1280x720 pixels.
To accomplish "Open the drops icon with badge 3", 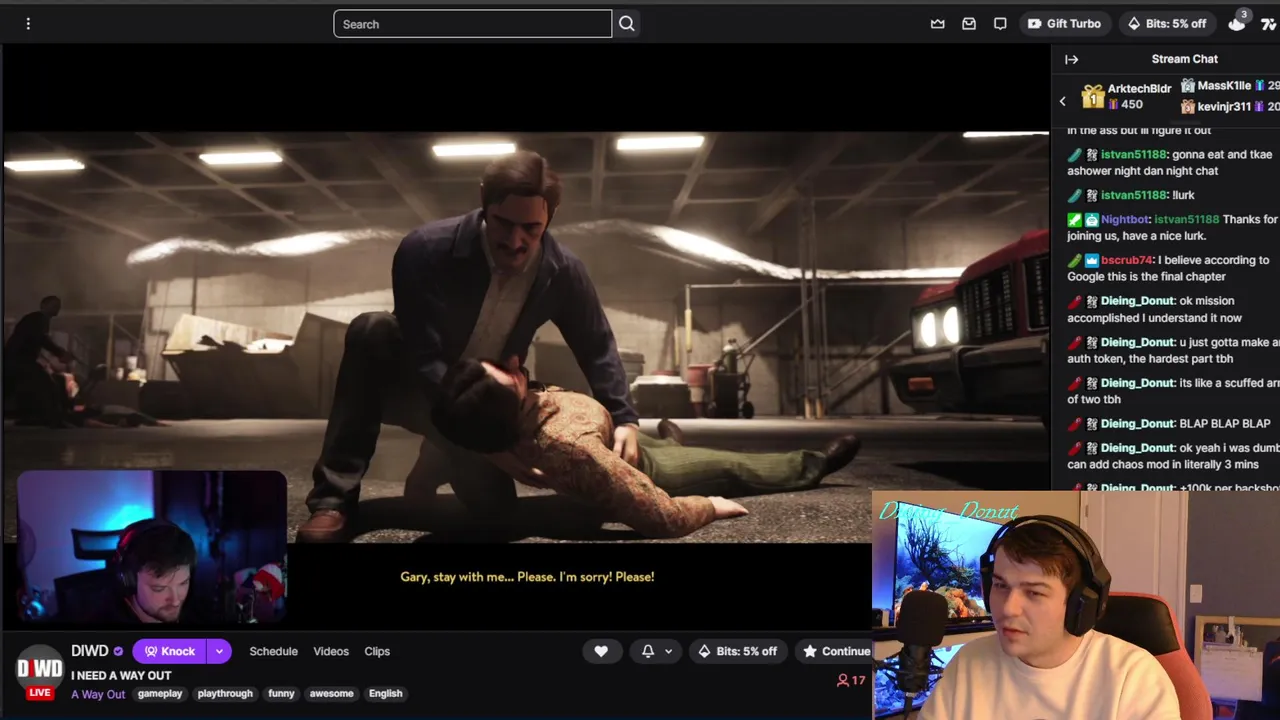I will pos(1238,22).
